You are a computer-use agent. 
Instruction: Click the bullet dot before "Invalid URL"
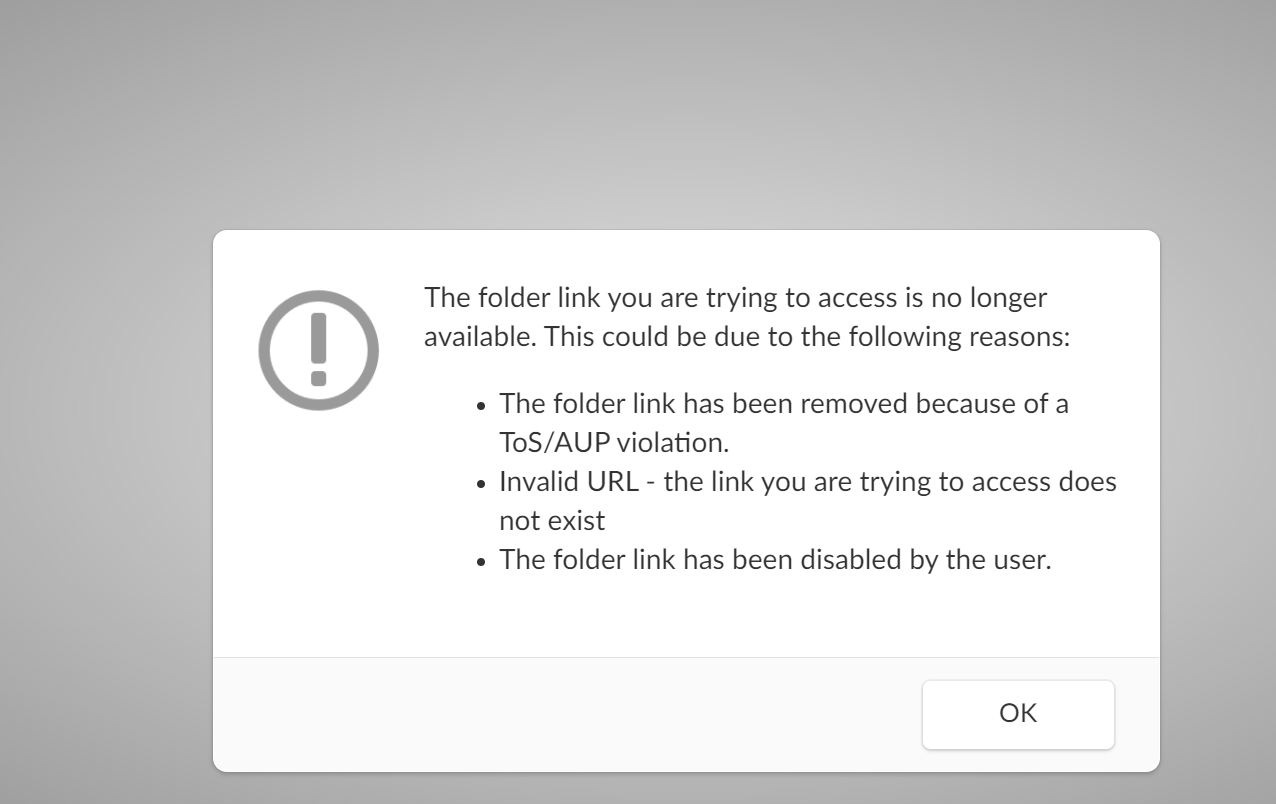481,485
